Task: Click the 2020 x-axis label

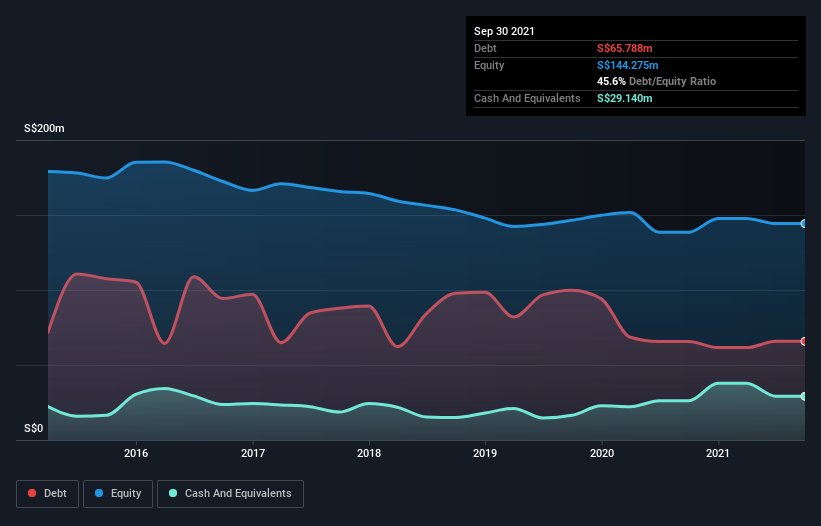Action: pyautogui.click(x=602, y=453)
